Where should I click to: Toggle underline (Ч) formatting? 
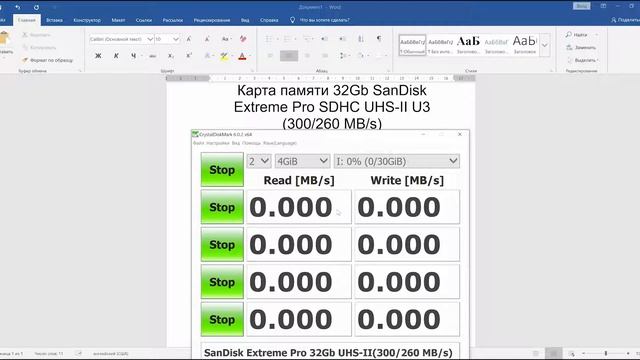133,56
